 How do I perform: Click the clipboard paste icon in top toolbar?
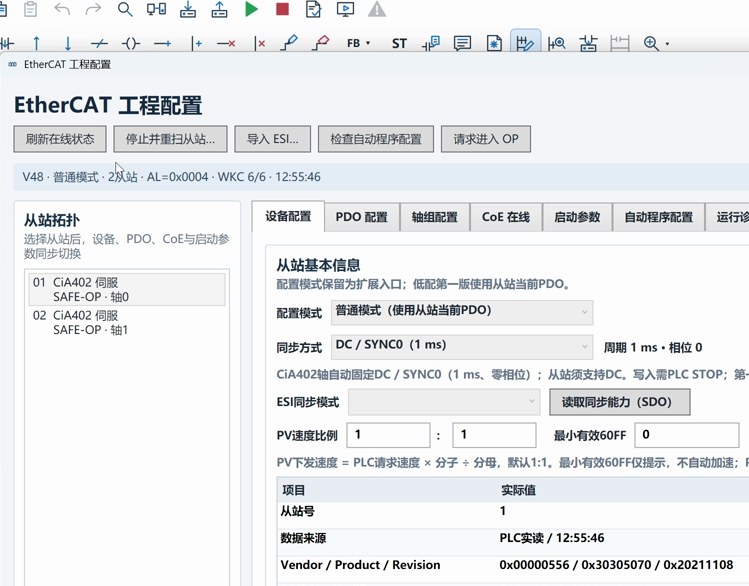click(31, 9)
